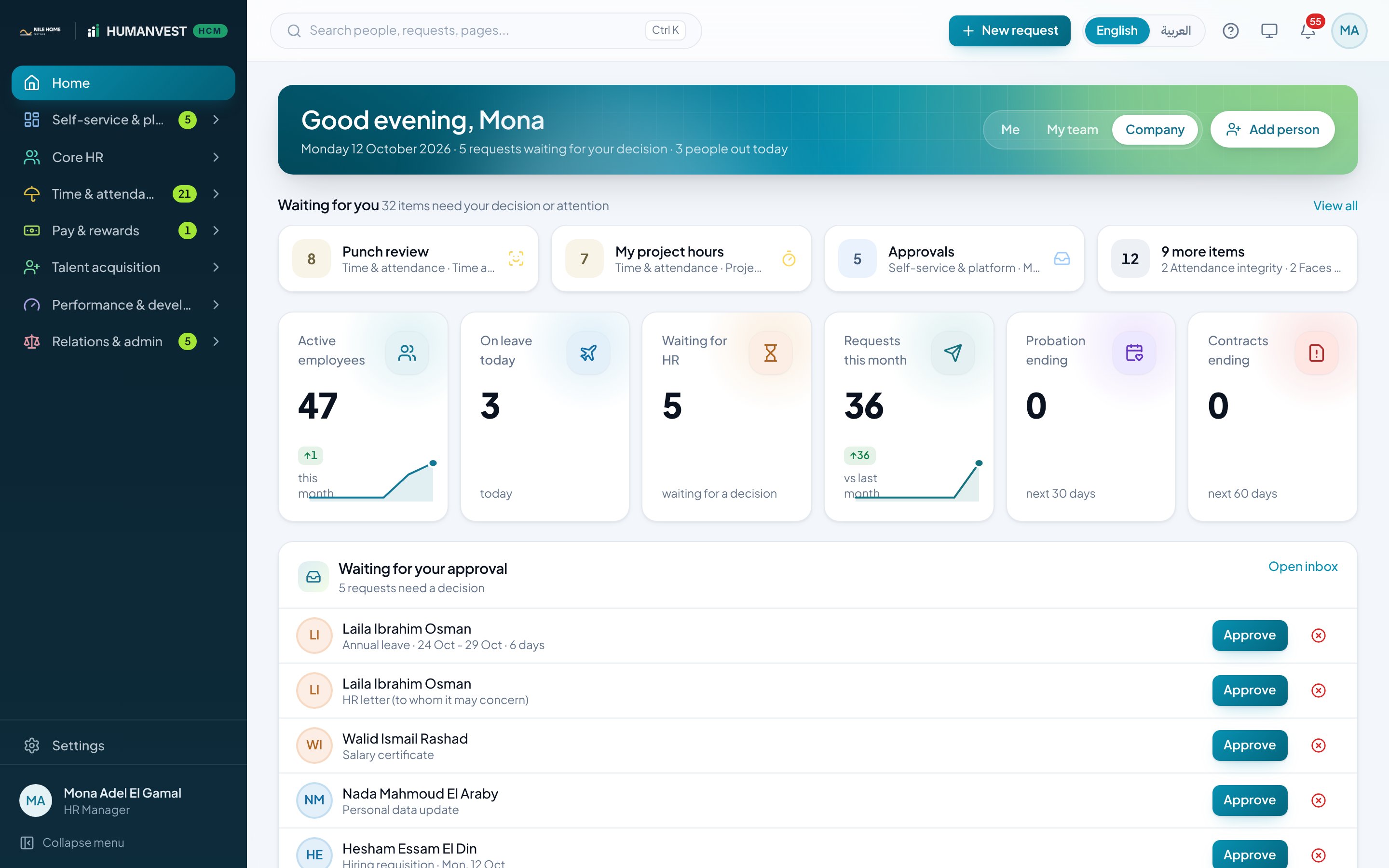Click the Add person button
1389x868 pixels.
click(x=1272, y=130)
